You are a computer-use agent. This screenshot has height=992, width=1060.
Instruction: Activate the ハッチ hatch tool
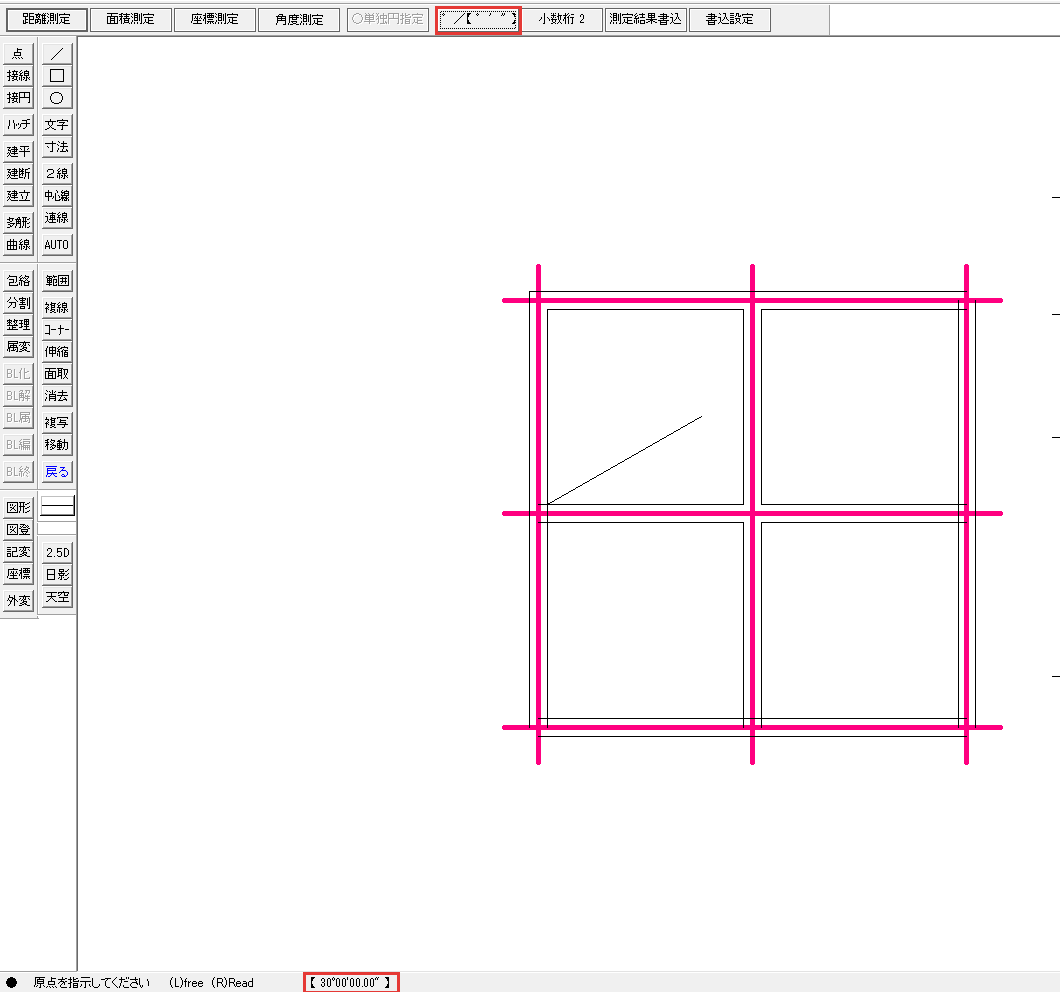pos(18,124)
